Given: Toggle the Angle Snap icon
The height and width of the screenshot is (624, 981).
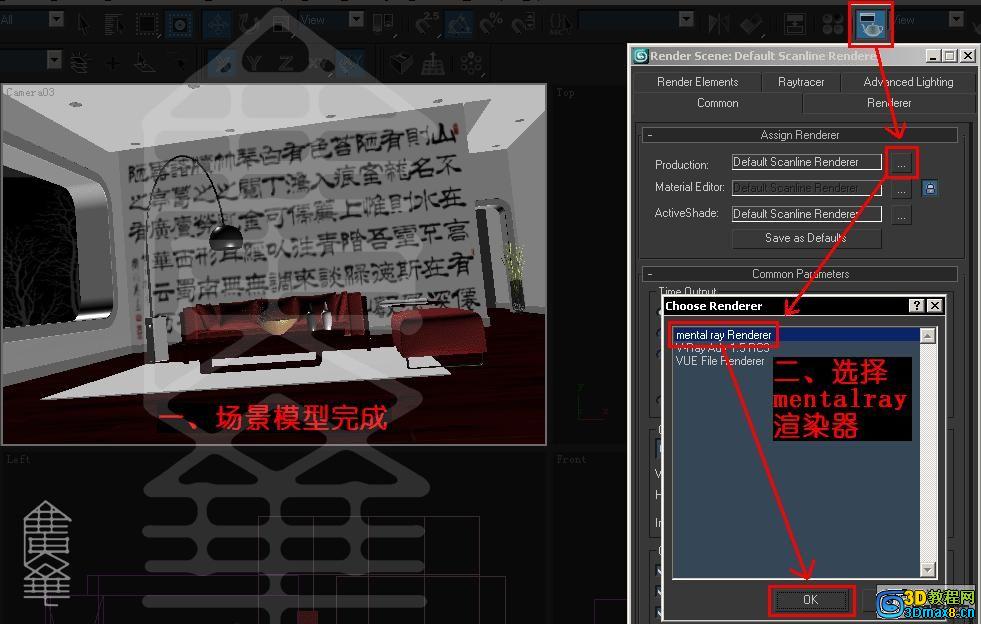Looking at the screenshot, I should 459,24.
